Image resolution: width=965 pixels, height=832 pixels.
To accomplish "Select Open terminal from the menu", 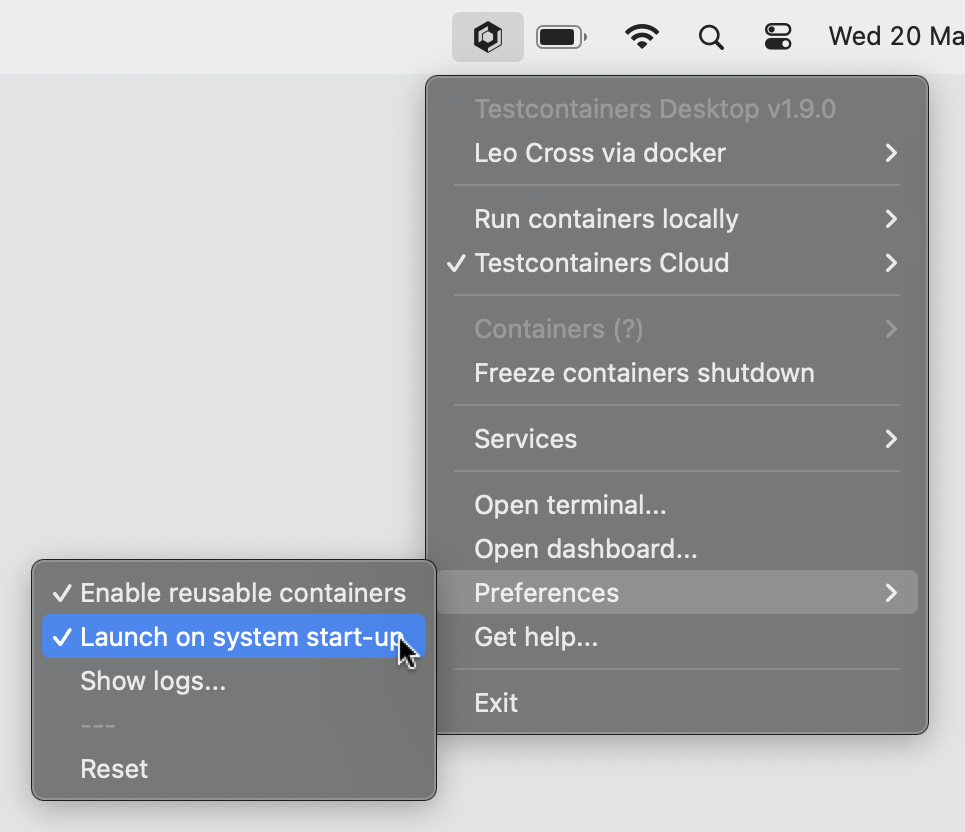I will [570, 505].
